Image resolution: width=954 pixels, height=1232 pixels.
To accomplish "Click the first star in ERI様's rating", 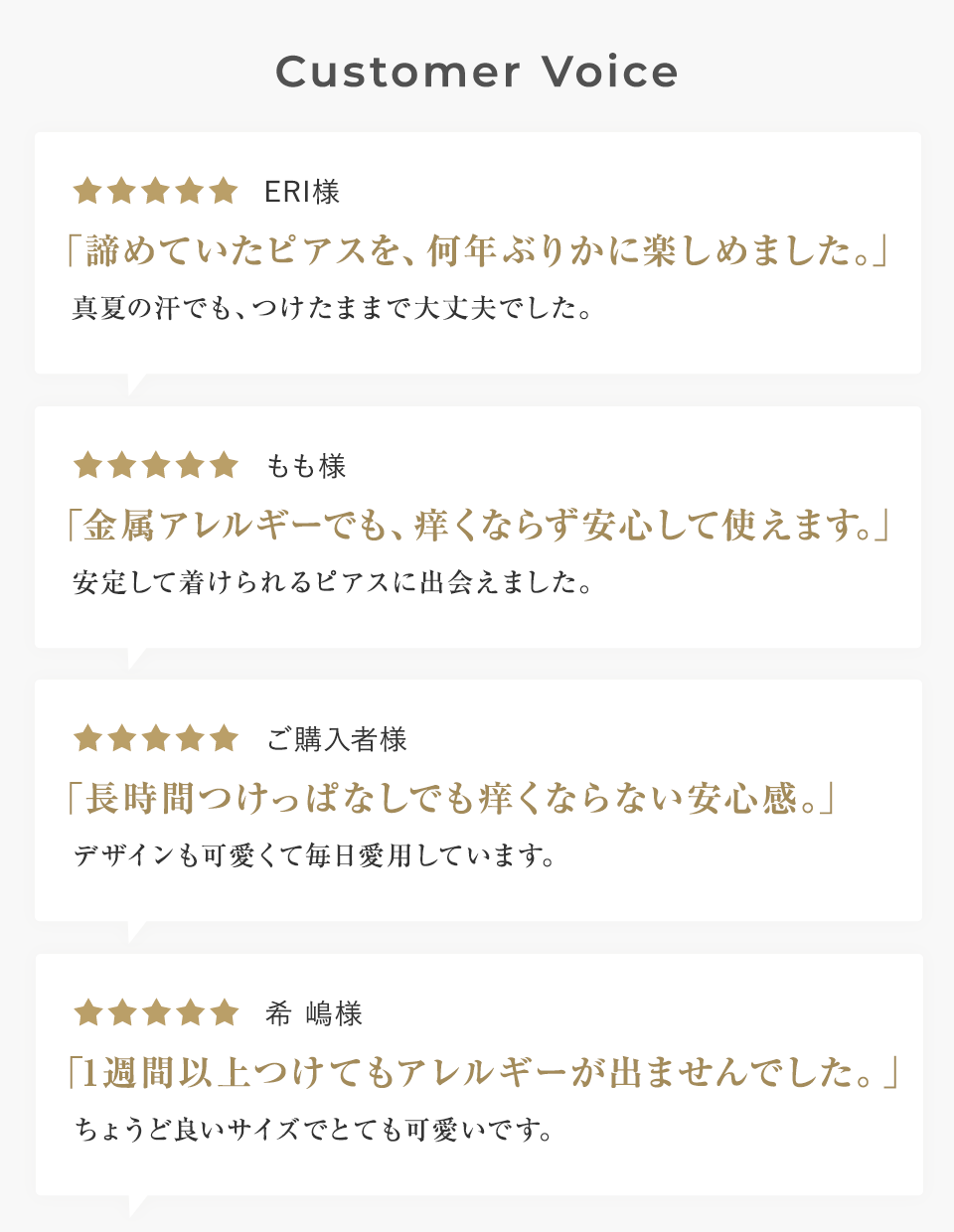I will point(87,190).
